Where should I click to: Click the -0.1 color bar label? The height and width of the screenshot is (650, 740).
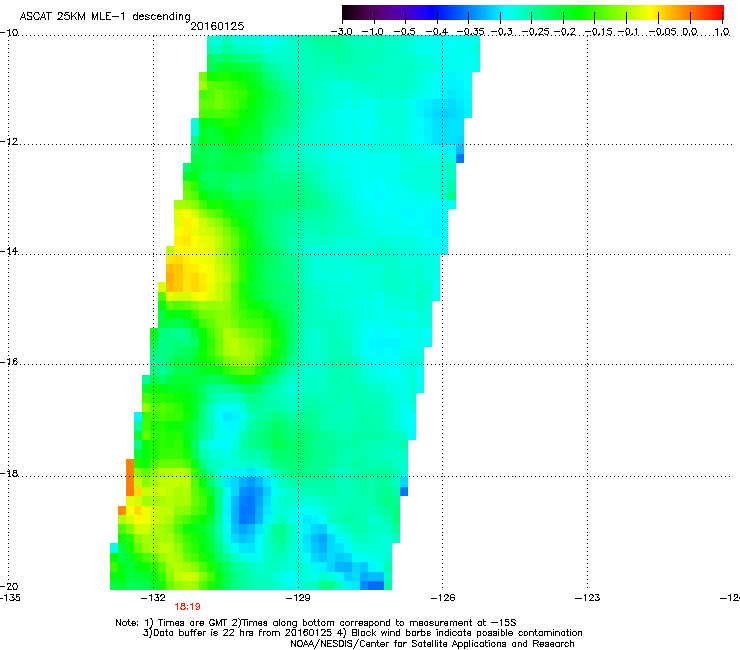coord(628,32)
